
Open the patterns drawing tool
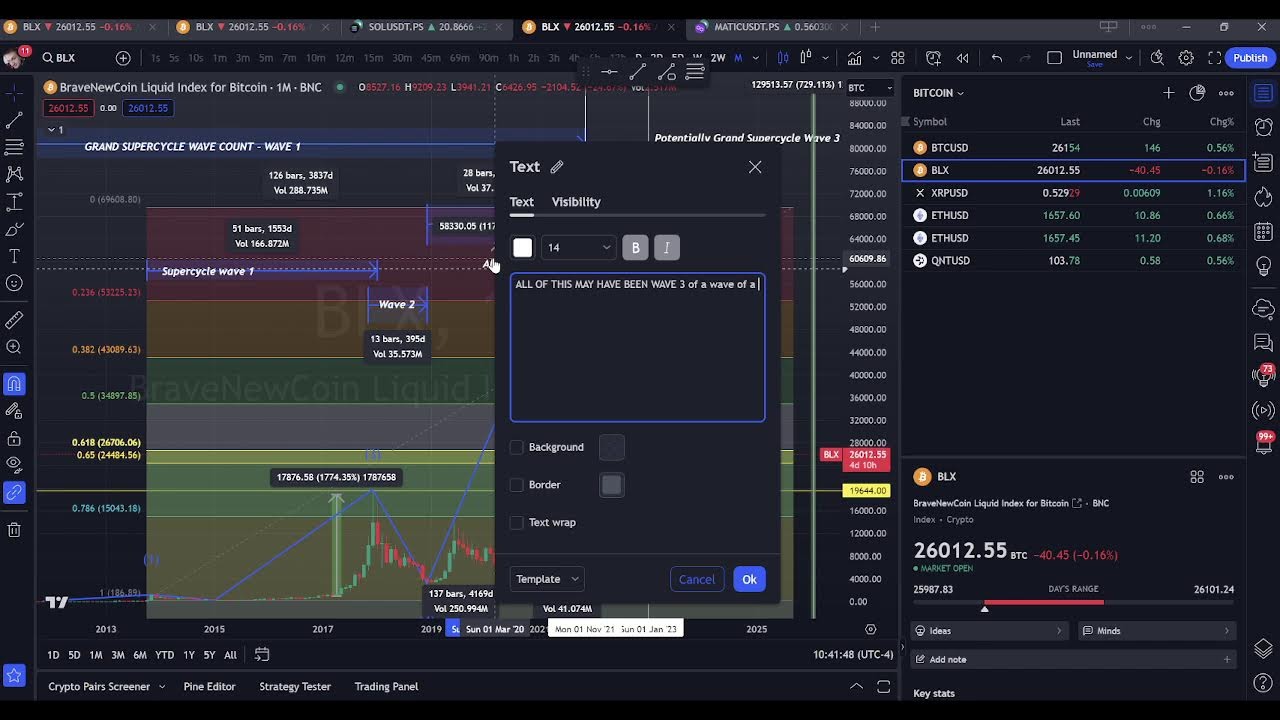[x=14, y=174]
